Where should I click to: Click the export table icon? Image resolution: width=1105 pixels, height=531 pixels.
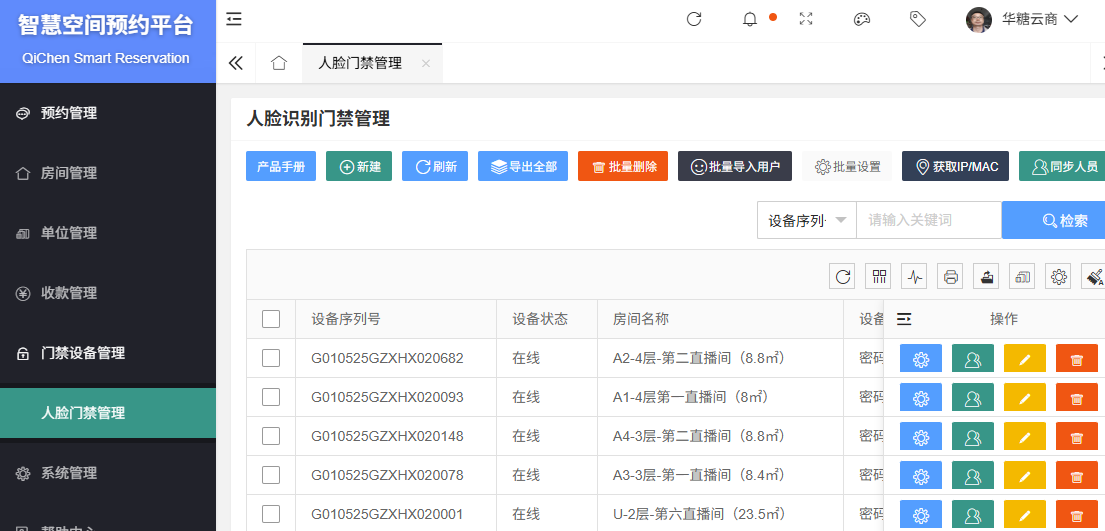(987, 276)
